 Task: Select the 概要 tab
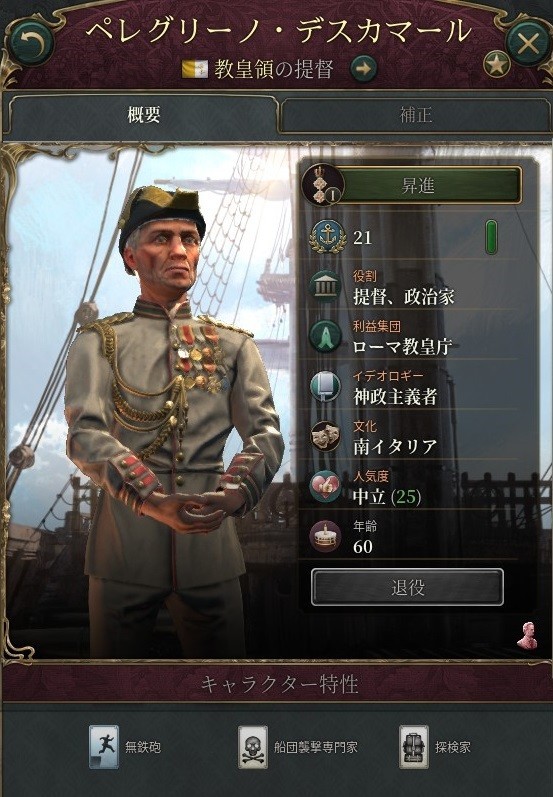coord(144,115)
